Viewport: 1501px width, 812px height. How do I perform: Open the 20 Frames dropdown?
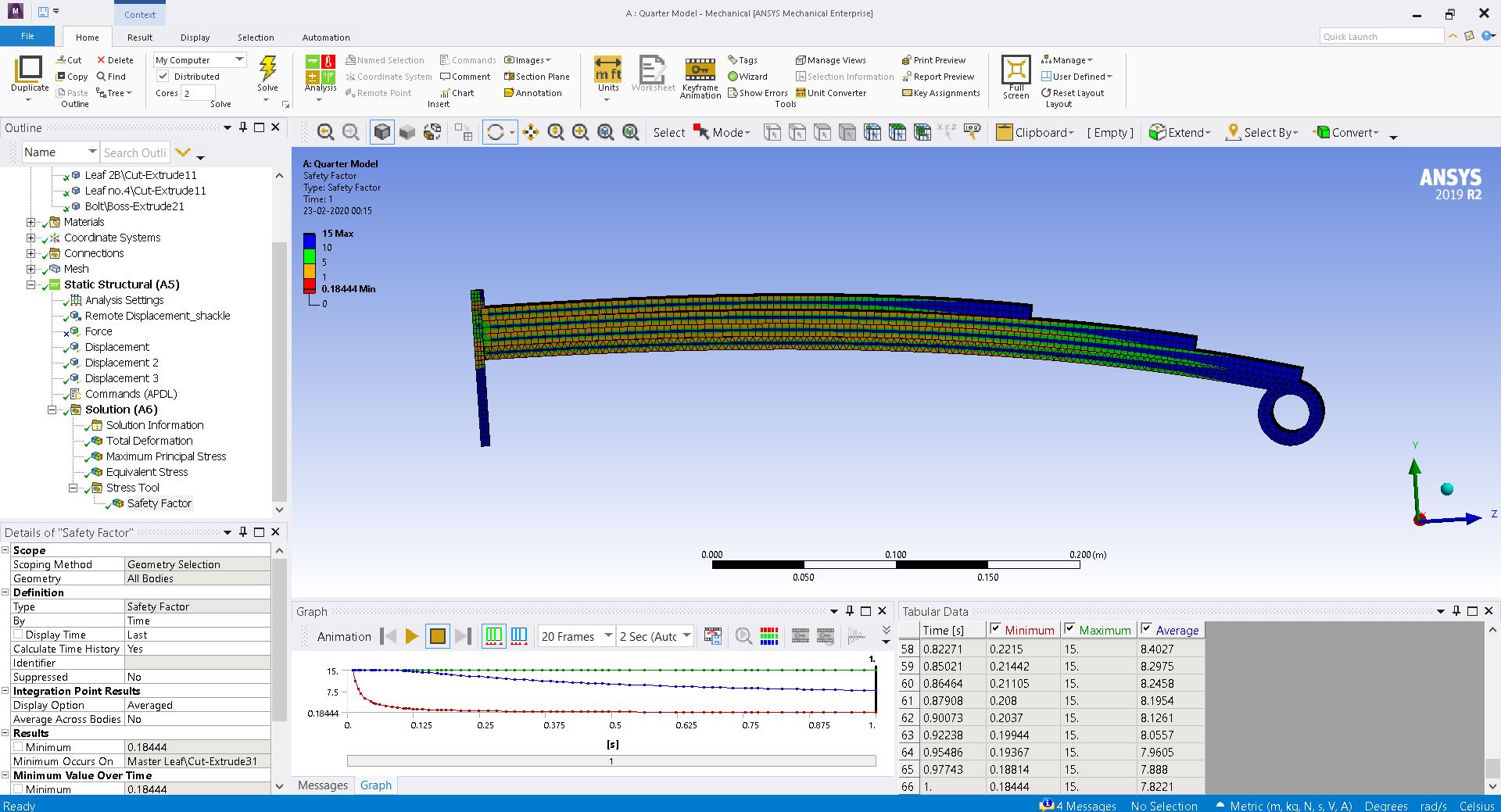pos(576,636)
